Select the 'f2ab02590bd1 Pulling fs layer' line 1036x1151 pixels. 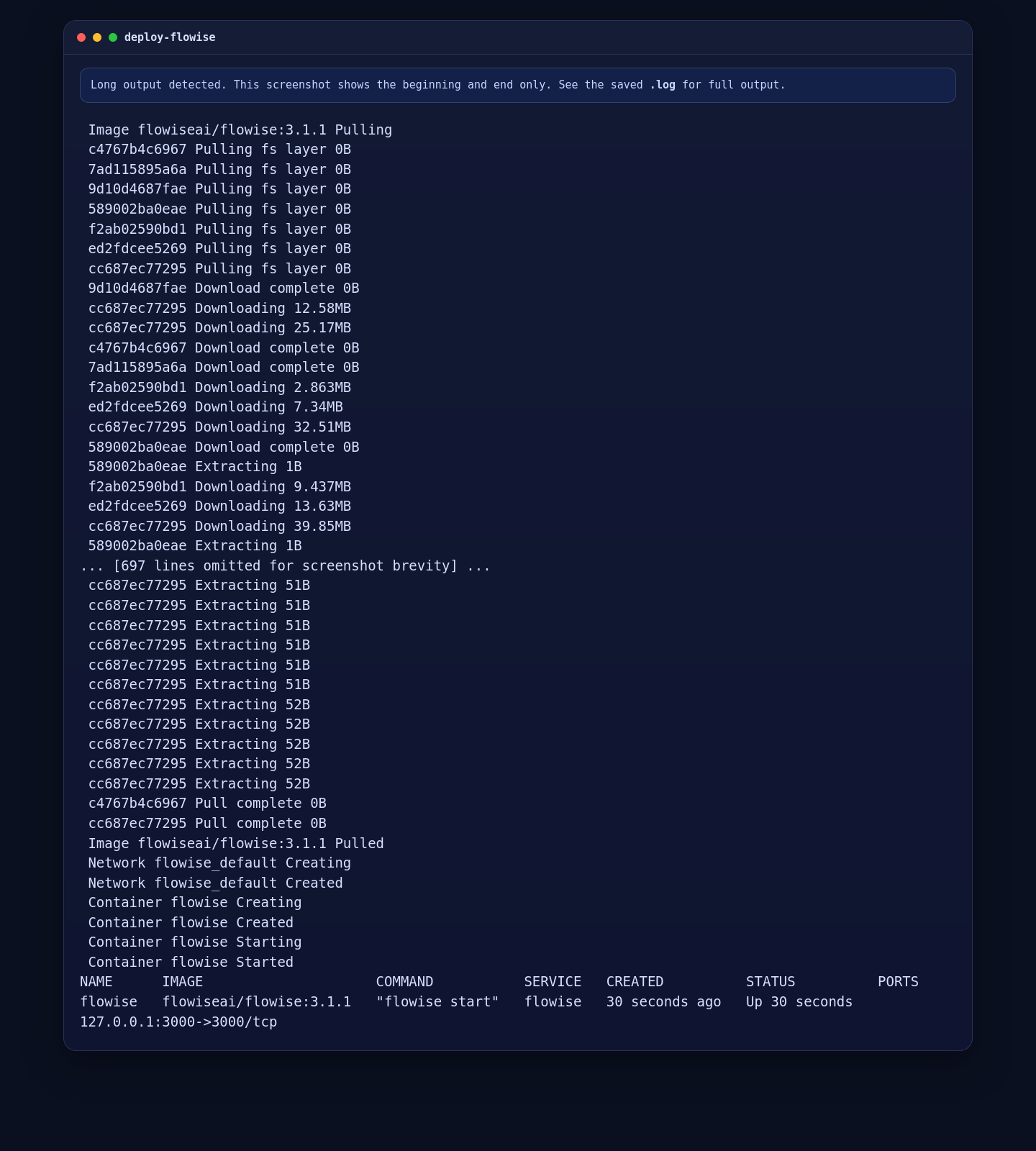(x=219, y=229)
